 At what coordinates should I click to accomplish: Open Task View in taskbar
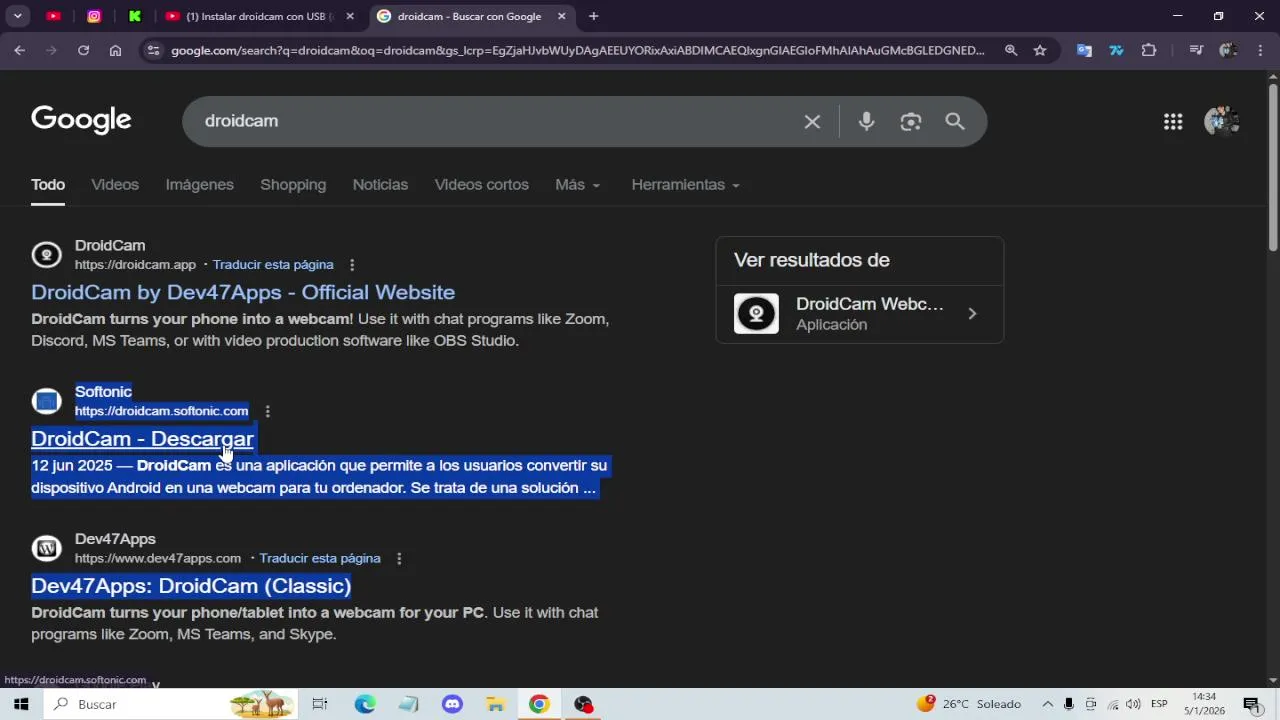point(320,704)
